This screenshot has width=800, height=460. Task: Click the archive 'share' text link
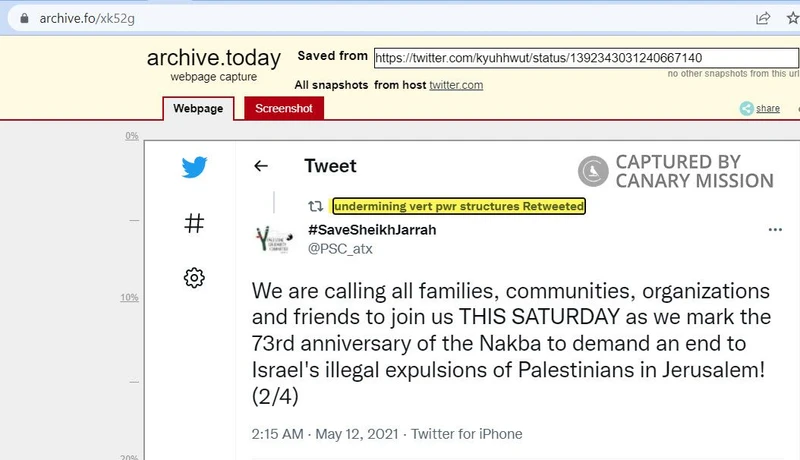[x=768, y=108]
